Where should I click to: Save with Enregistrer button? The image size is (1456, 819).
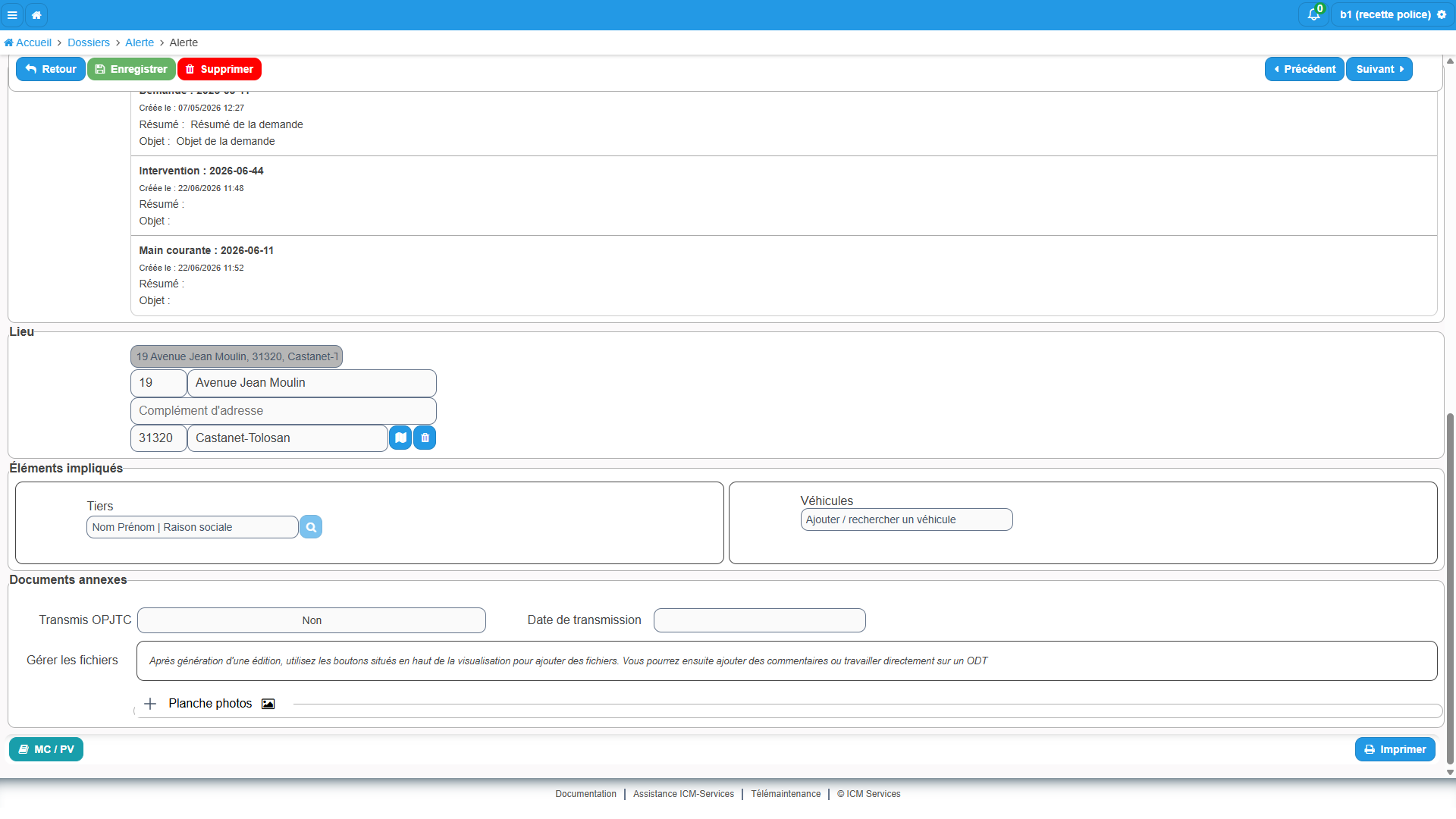(131, 69)
